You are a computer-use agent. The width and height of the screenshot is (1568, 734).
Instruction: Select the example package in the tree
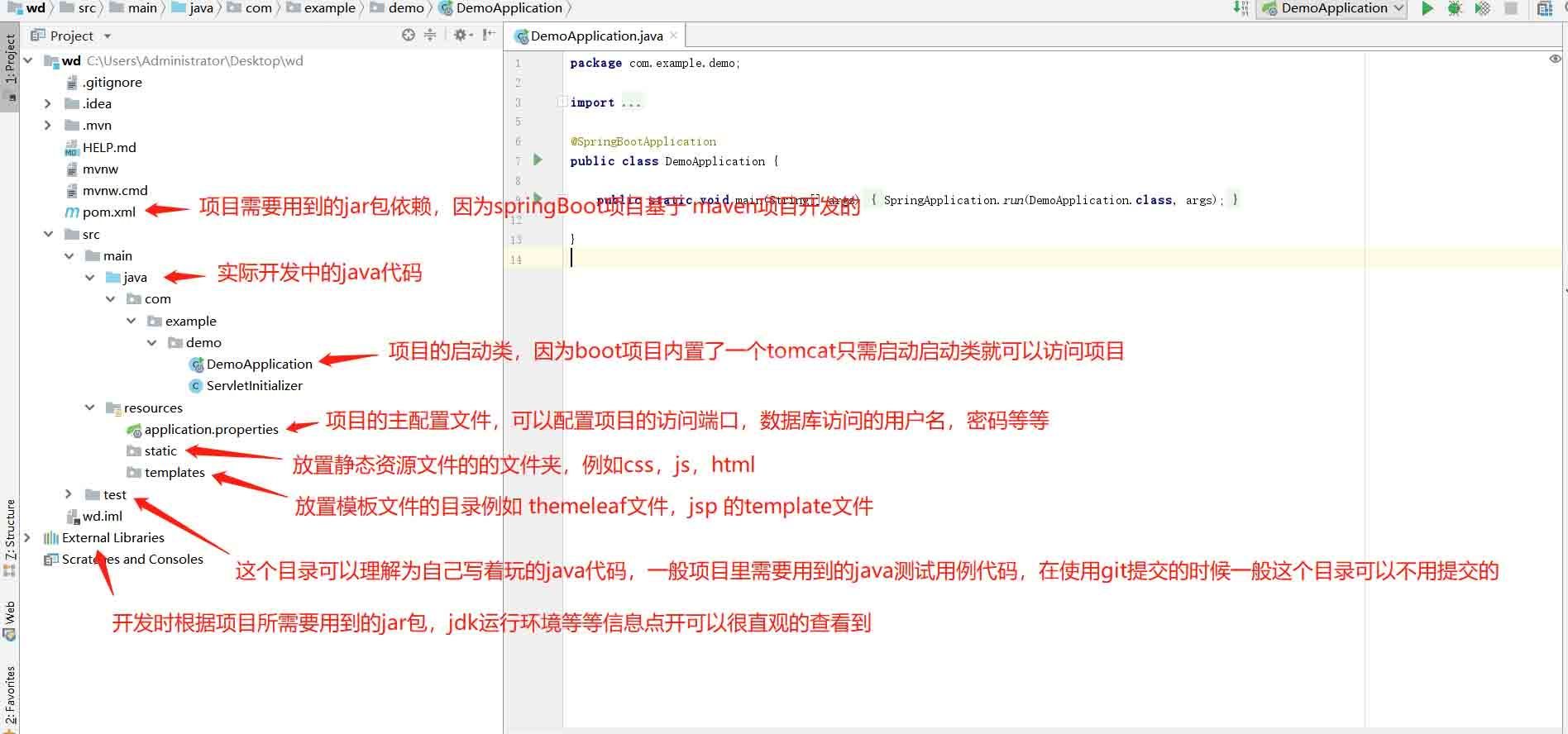coord(191,322)
